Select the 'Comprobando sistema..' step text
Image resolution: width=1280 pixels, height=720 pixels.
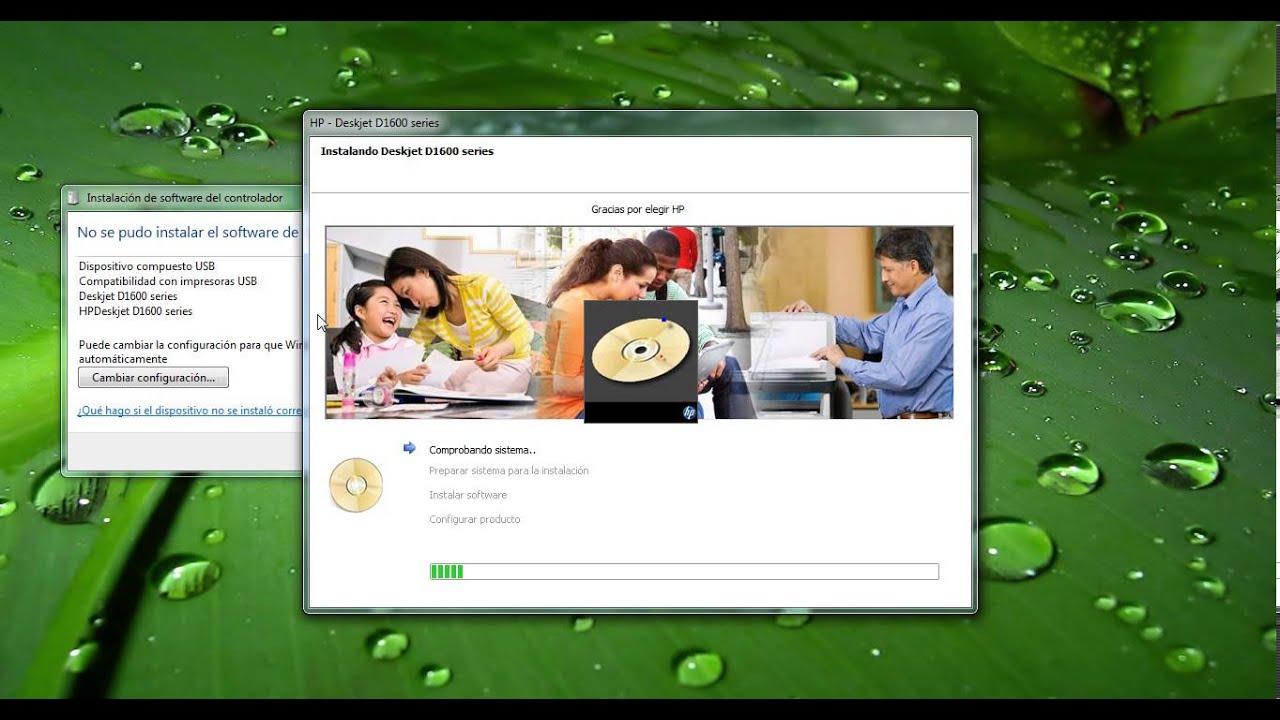[482, 450]
